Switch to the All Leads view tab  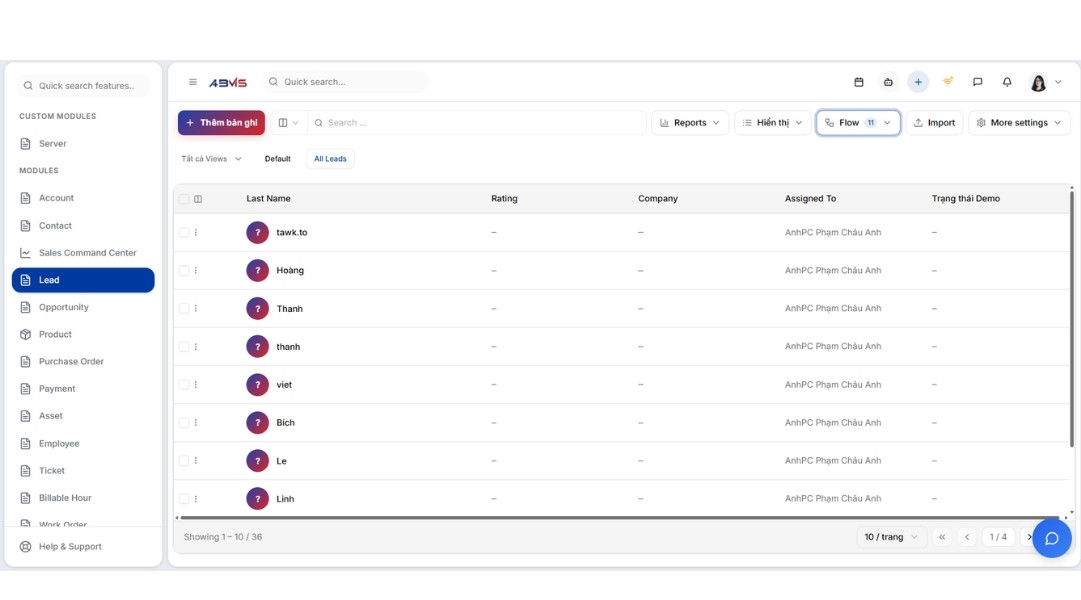(x=330, y=158)
